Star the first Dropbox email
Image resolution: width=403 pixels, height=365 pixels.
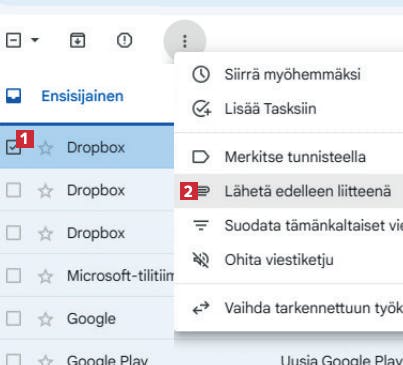coord(45,148)
